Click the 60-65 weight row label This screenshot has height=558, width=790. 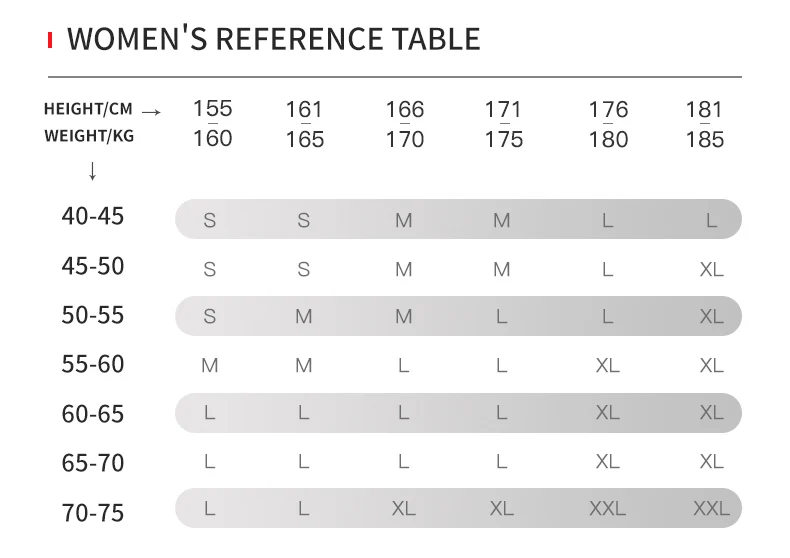click(x=93, y=414)
